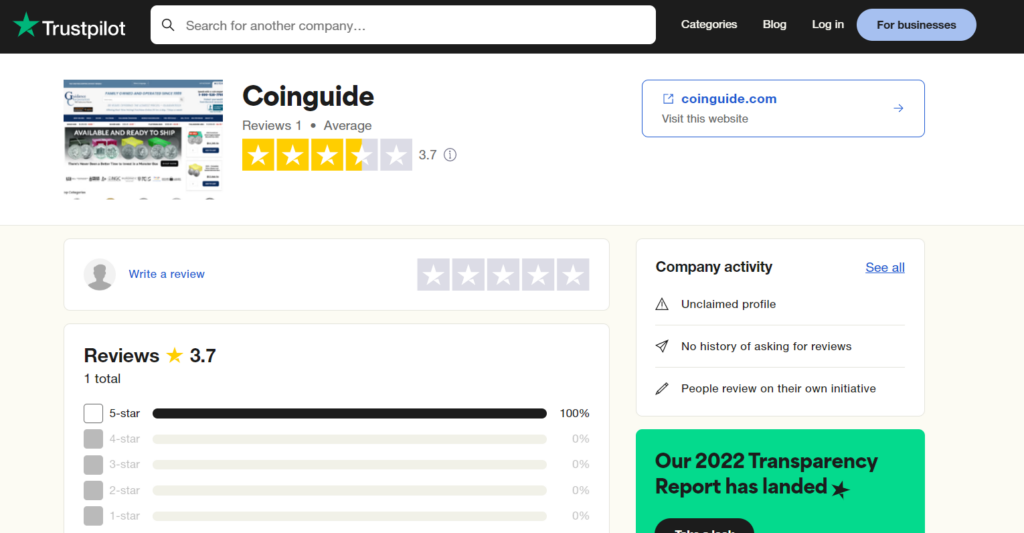Image resolution: width=1024 pixels, height=533 pixels.
Task: Check the 2-star filter checkbox
Action: click(x=93, y=491)
